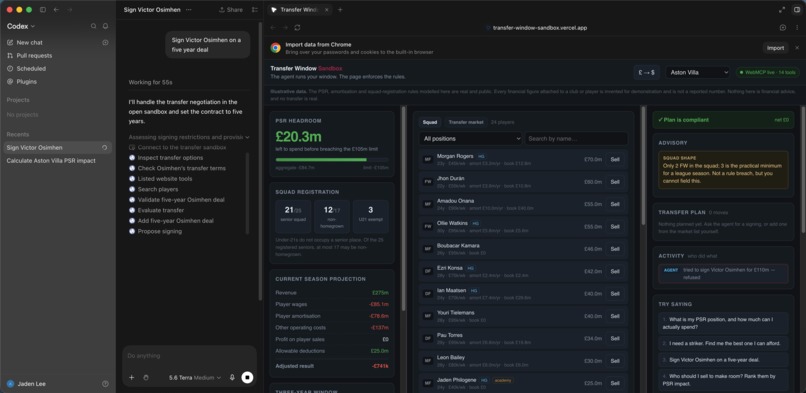Click the help icon beside Jaden Lee
Image resolution: width=806 pixels, height=393 pixels.
(x=105, y=384)
